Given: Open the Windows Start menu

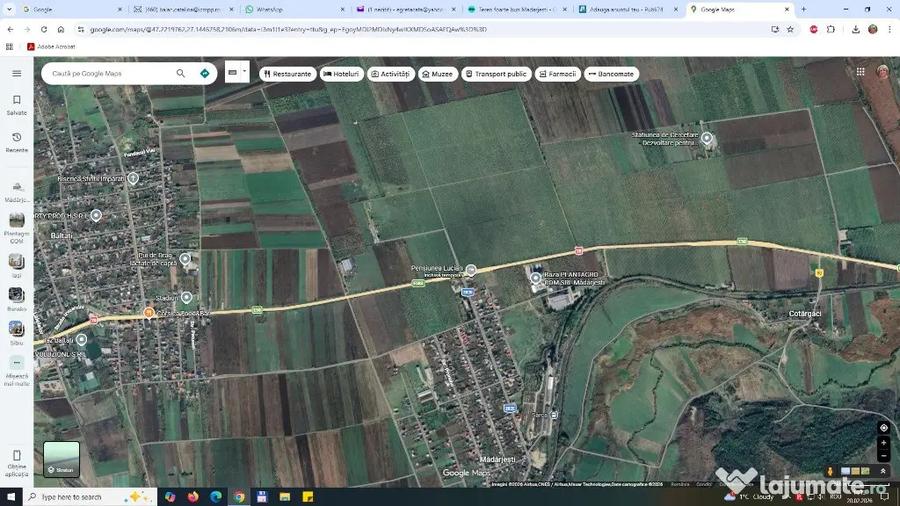Looking at the screenshot, I should click(11, 497).
